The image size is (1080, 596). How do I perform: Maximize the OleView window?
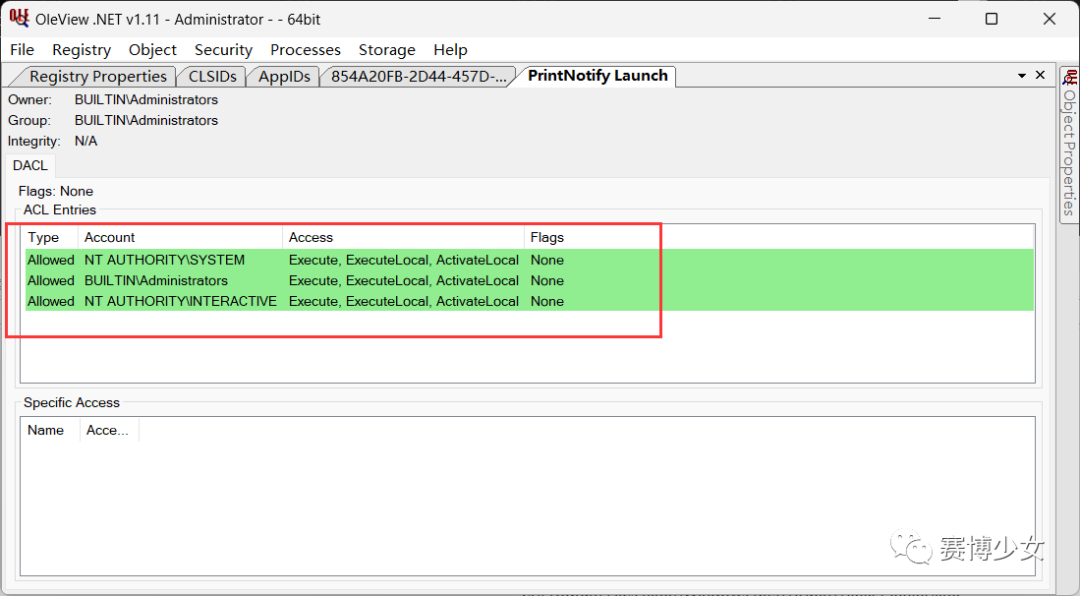tap(991, 19)
